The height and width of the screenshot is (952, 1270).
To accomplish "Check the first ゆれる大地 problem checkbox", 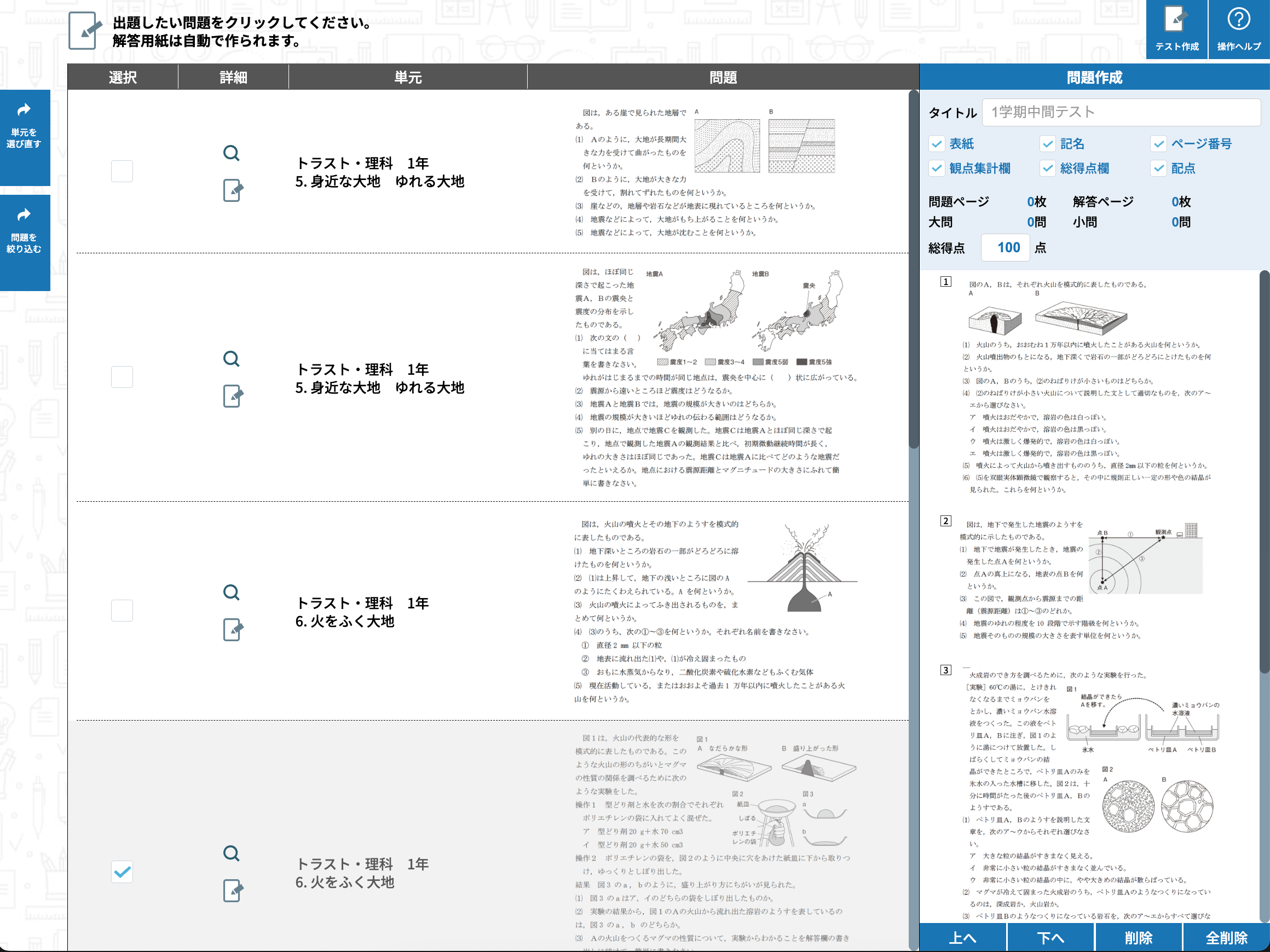I will click(122, 171).
